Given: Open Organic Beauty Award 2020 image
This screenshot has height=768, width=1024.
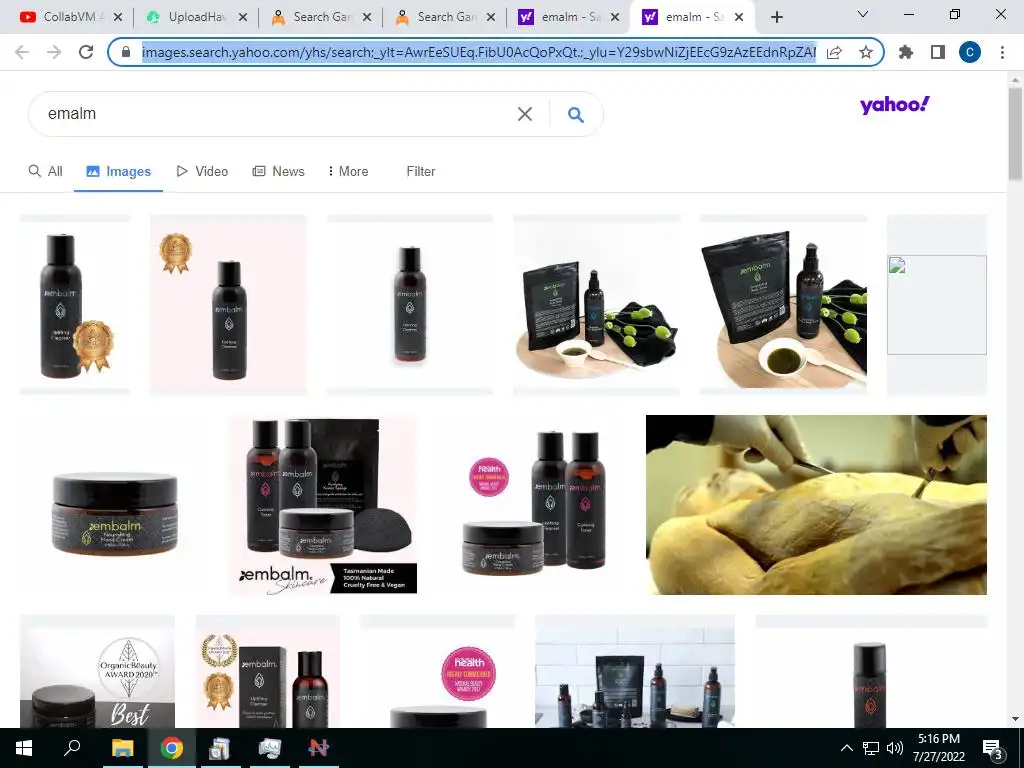Looking at the screenshot, I should click(97, 671).
